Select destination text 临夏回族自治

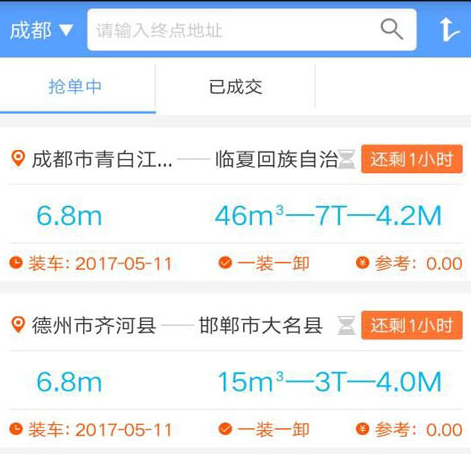pos(276,159)
